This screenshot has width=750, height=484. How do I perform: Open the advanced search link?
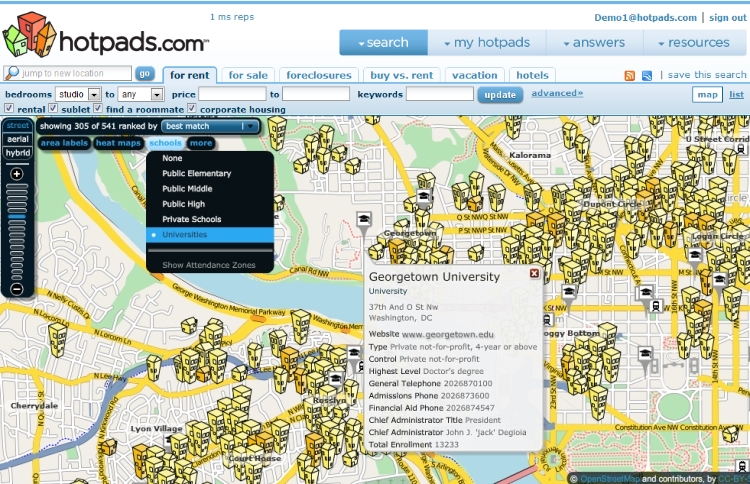(x=557, y=93)
